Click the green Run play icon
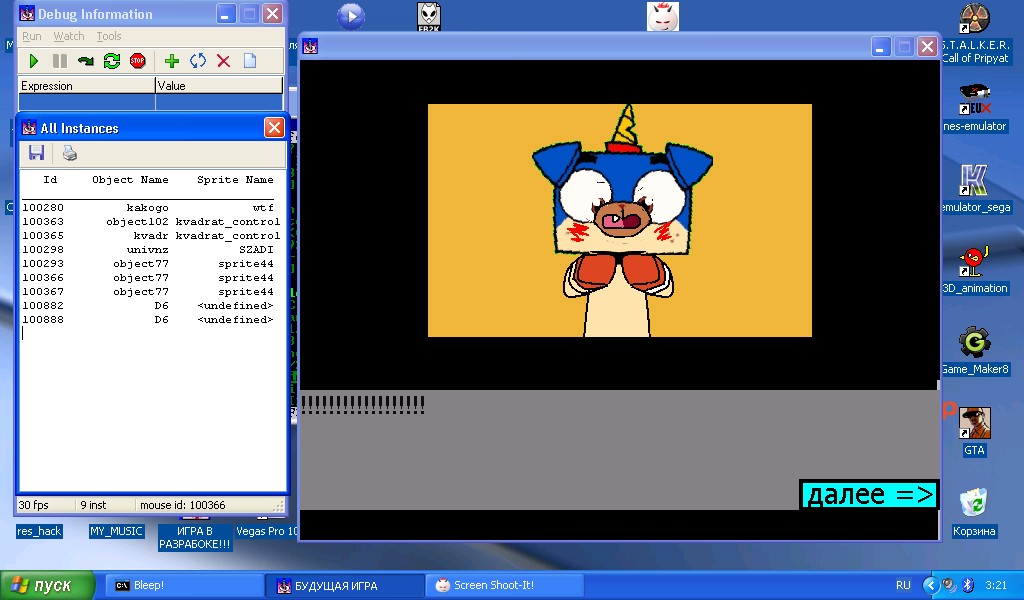Screen dimensions: 1024x600 tap(34, 61)
